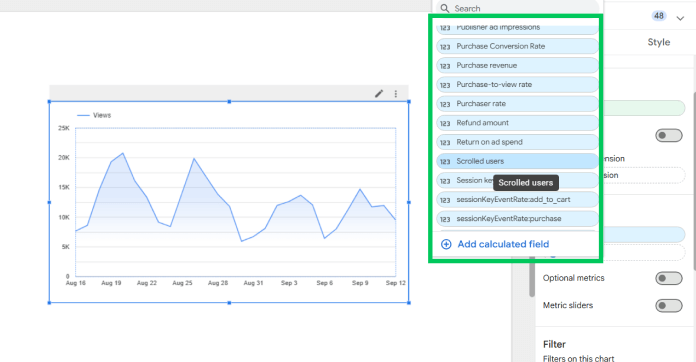Select the Refund amount metric
The image size is (696, 362).
pyautogui.click(x=517, y=123)
